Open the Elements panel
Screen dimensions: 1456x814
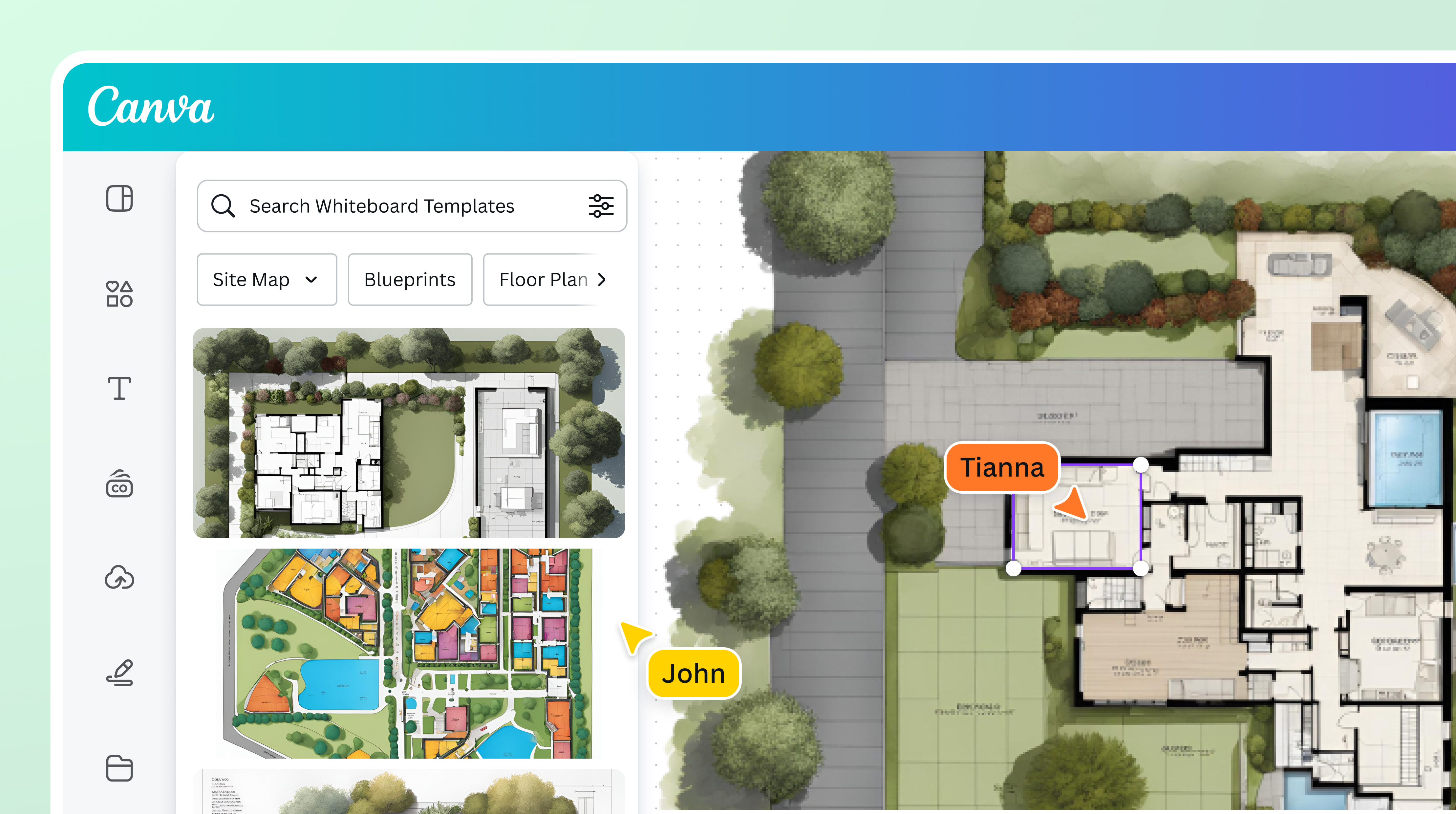point(120,293)
